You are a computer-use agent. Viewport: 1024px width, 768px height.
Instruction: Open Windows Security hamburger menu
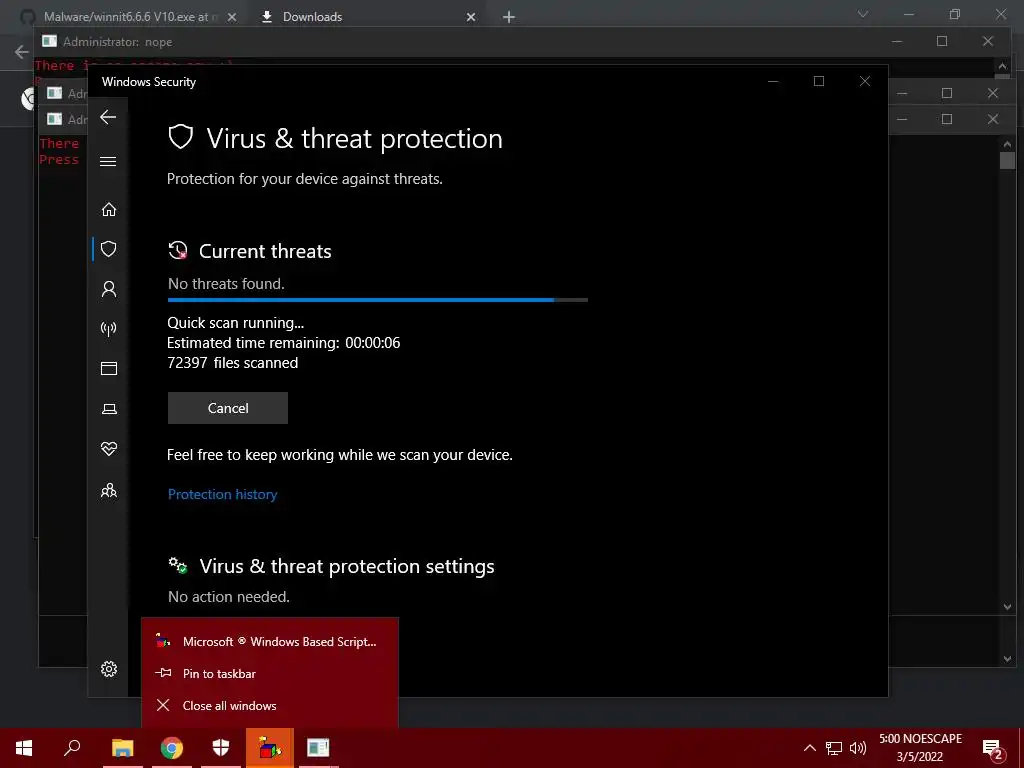coord(108,161)
